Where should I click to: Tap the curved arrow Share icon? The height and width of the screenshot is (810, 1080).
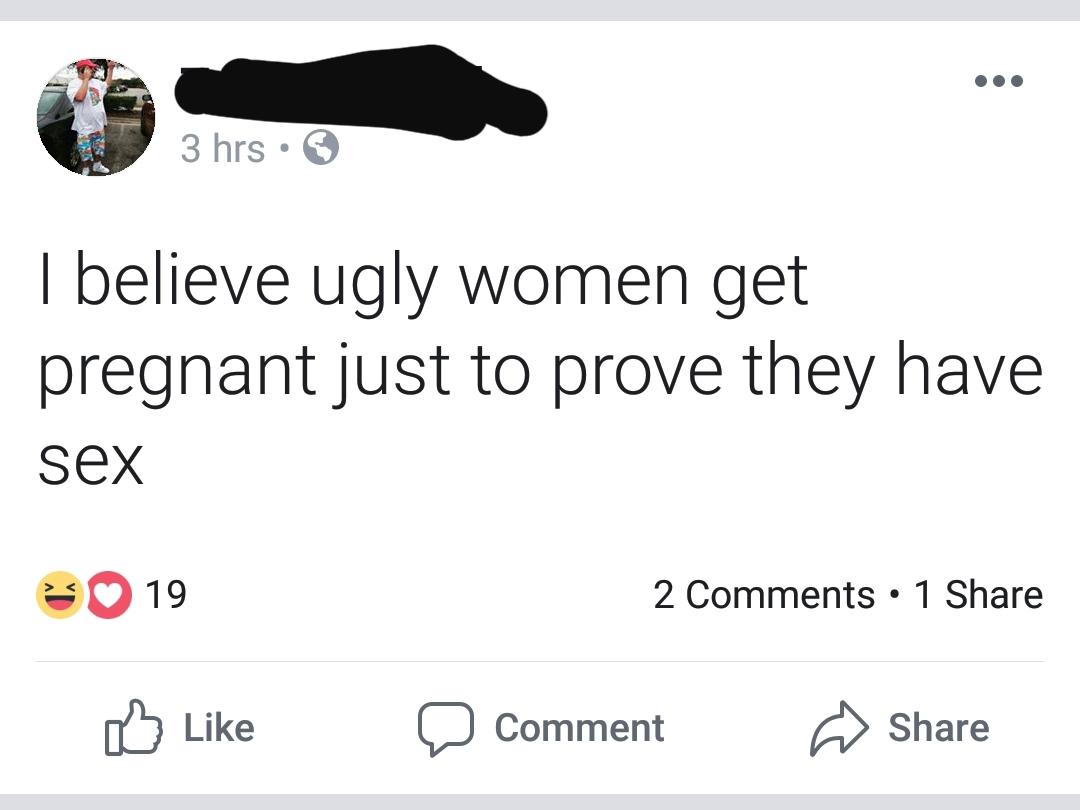(838, 729)
